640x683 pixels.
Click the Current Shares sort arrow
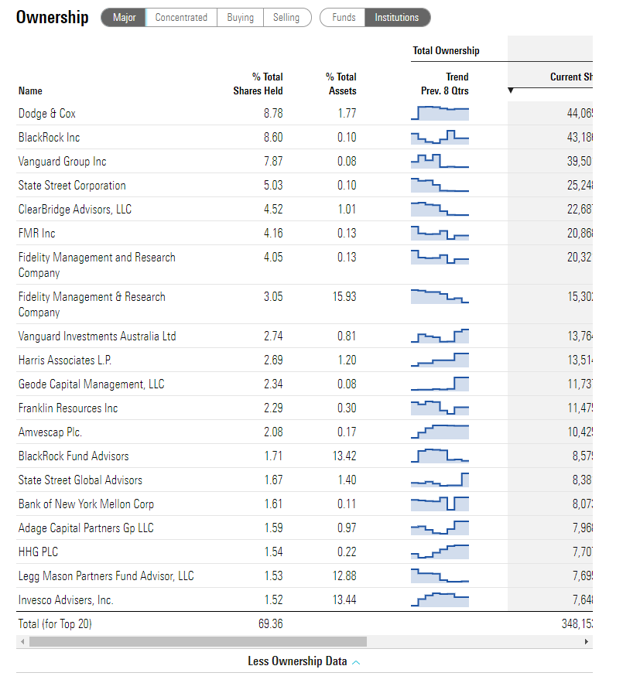click(511, 90)
